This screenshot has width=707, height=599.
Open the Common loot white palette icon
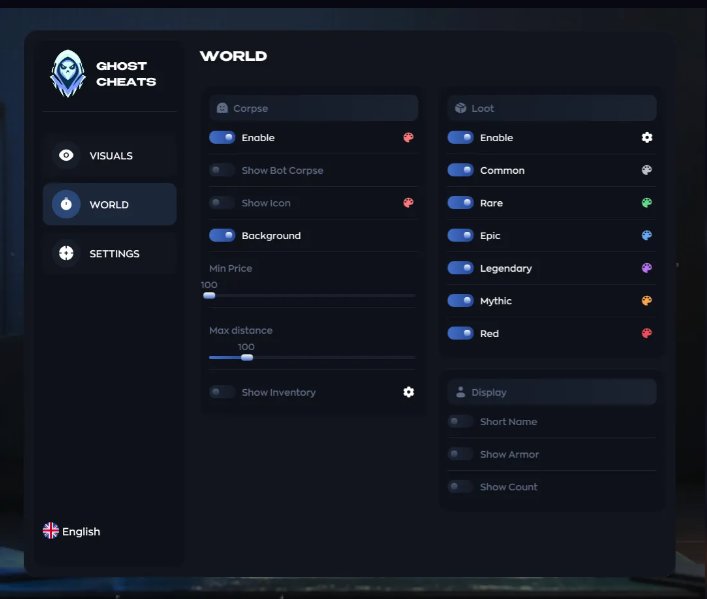647,170
